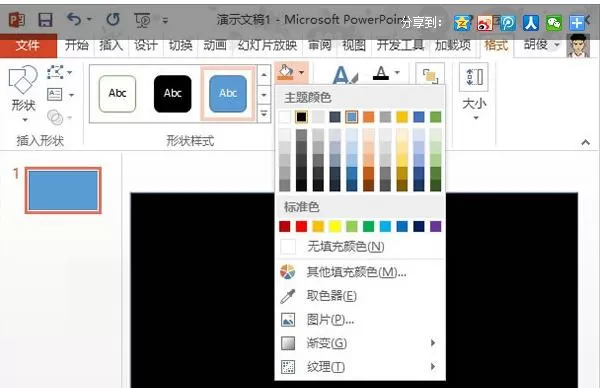The height and width of the screenshot is (388, 600).
Task: Switch to the 插入 Insert tab
Action: [111, 45]
